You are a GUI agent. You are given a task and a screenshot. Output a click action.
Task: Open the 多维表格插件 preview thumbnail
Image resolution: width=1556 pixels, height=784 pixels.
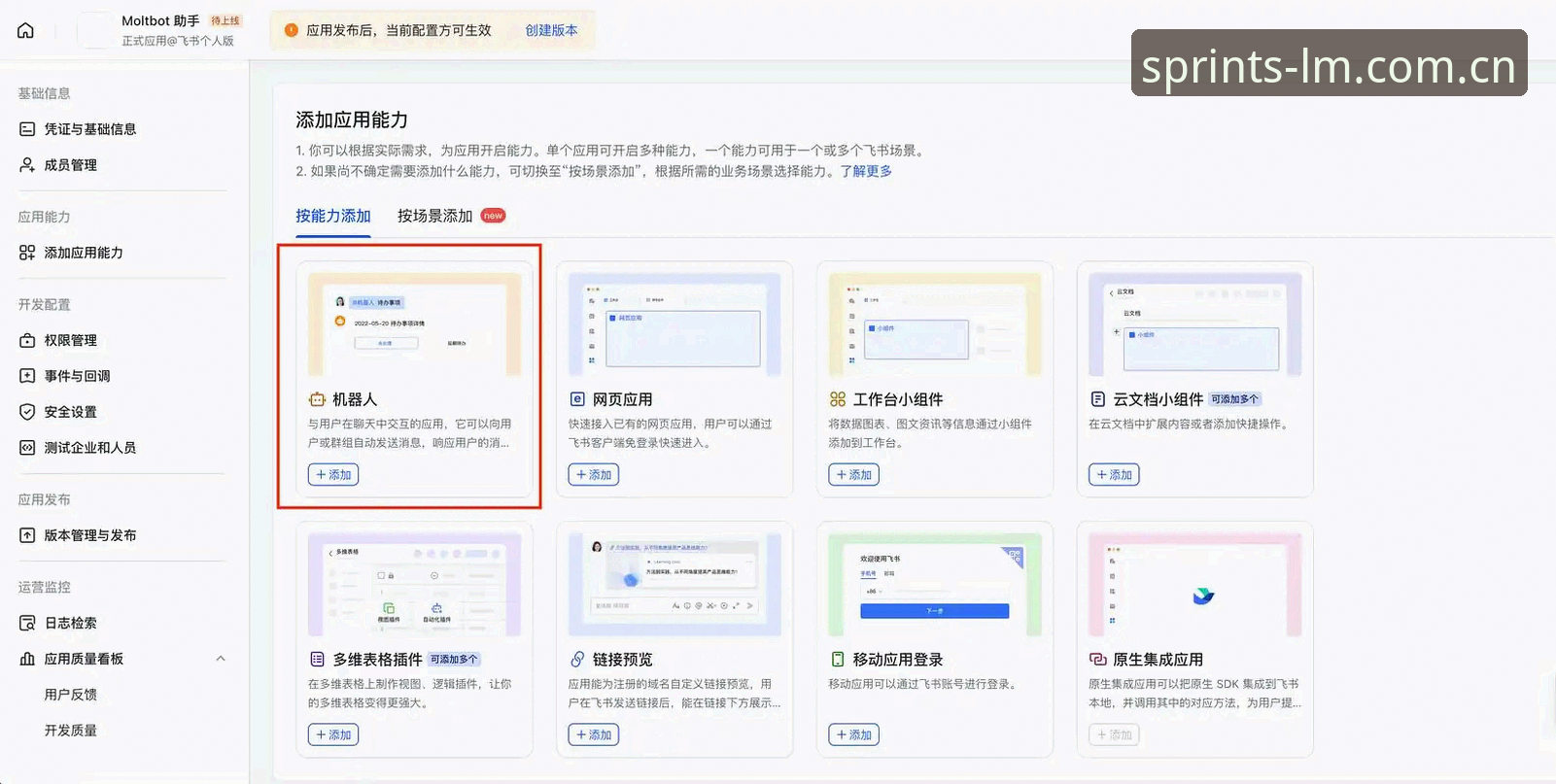[x=415, y=585]
